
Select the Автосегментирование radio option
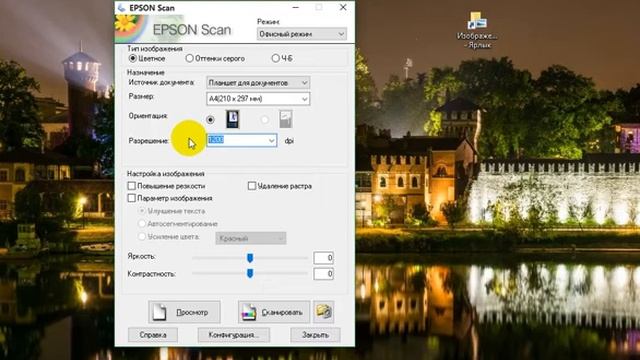coord(142,224)
